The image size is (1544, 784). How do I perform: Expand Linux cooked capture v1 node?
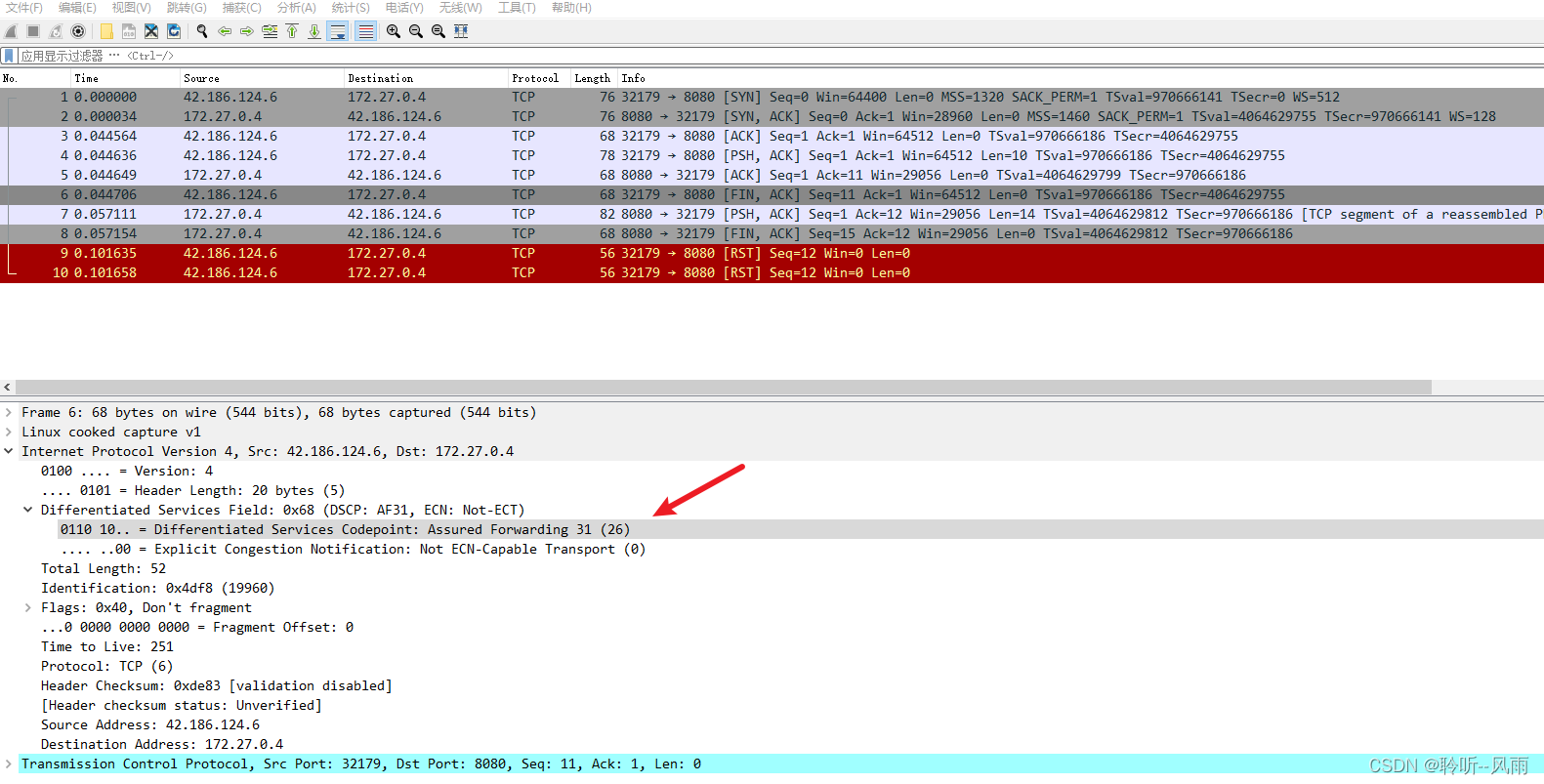(x=9, y=432)
